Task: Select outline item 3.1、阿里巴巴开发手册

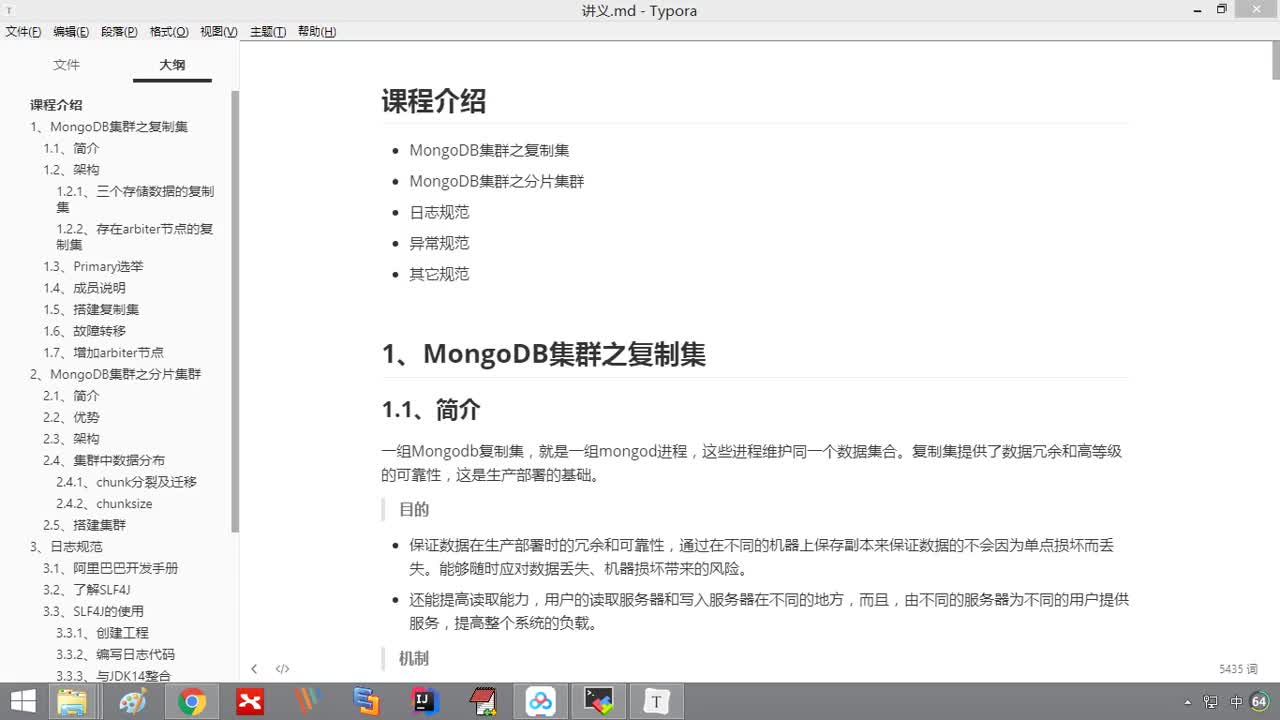Action: pyautogui.click(x=110, y=568)
